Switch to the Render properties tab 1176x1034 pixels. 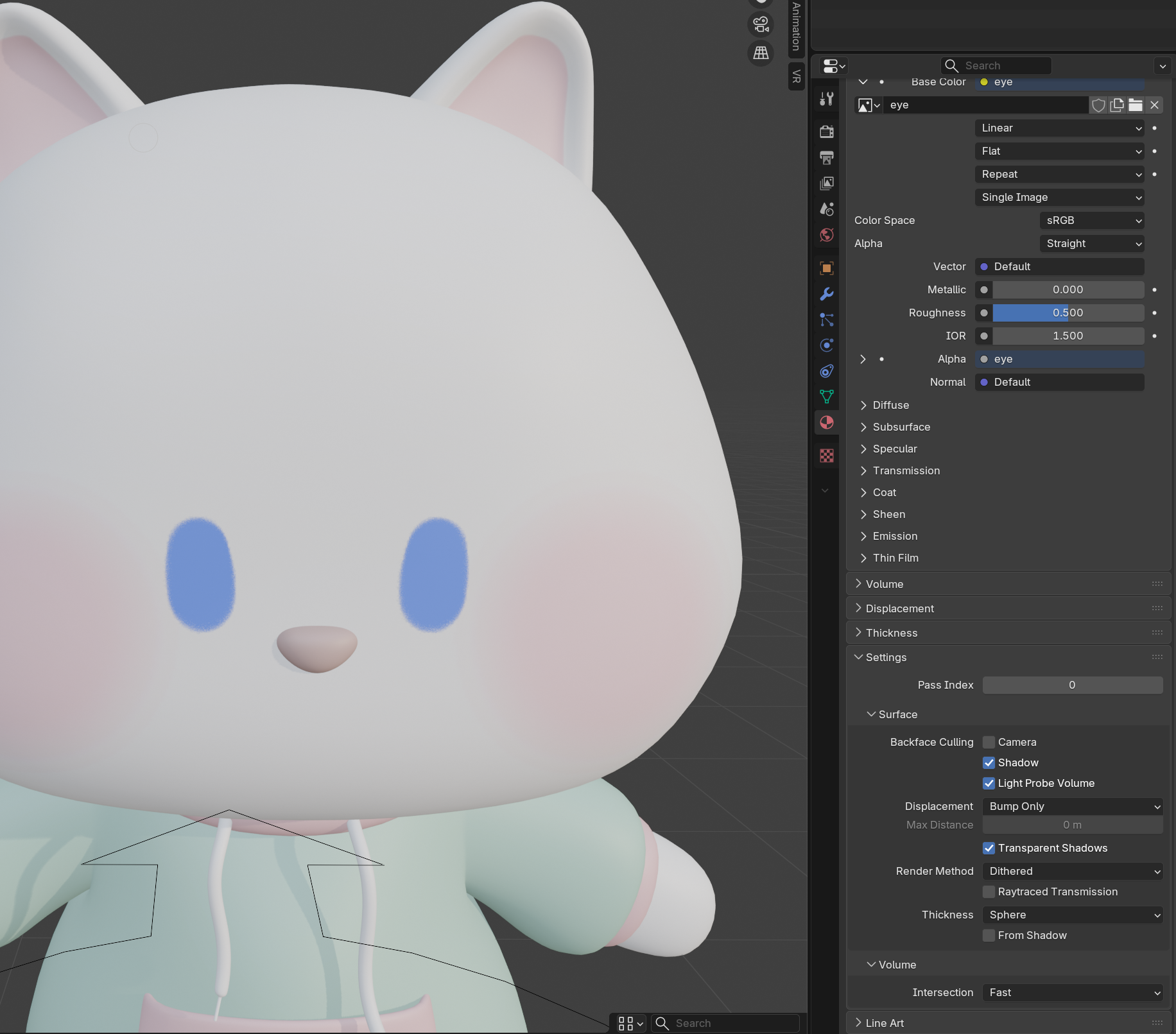pyautogui.click(x=827, y=132)
